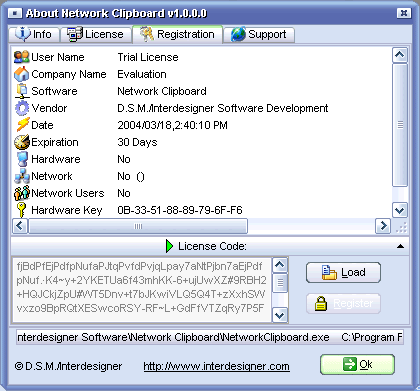Click the horizontal scroll-left arrow
420x391 pixels.
tap(20, 226)
